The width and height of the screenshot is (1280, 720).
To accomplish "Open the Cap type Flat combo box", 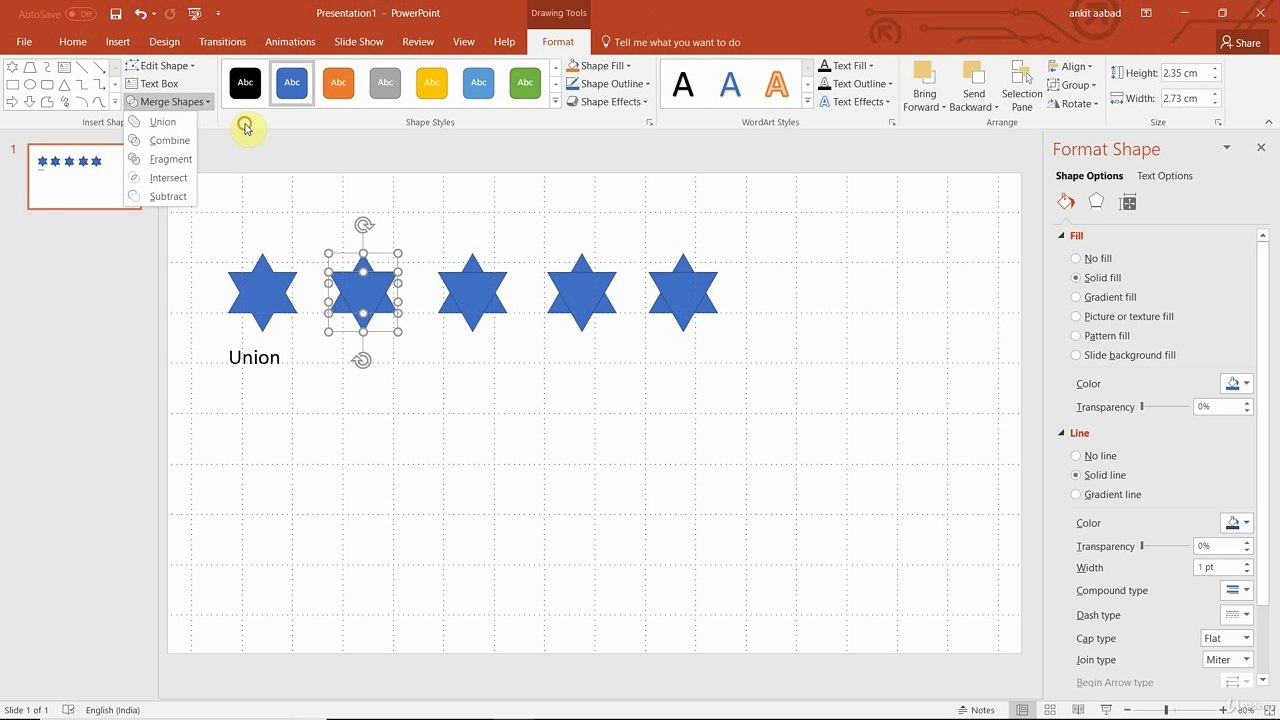I will (x=1226, y=638).
